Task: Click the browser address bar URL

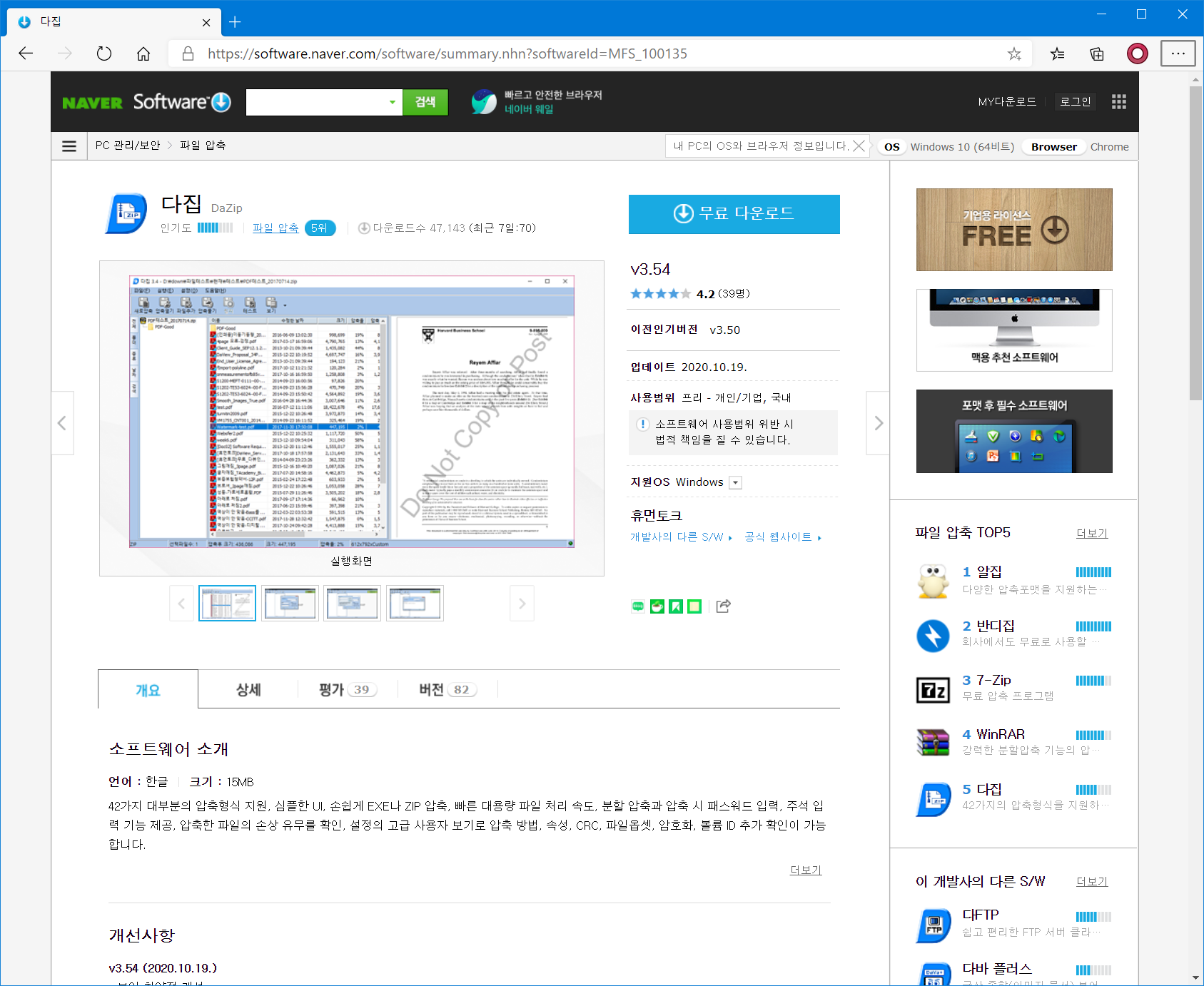Action: click(447, 54)
